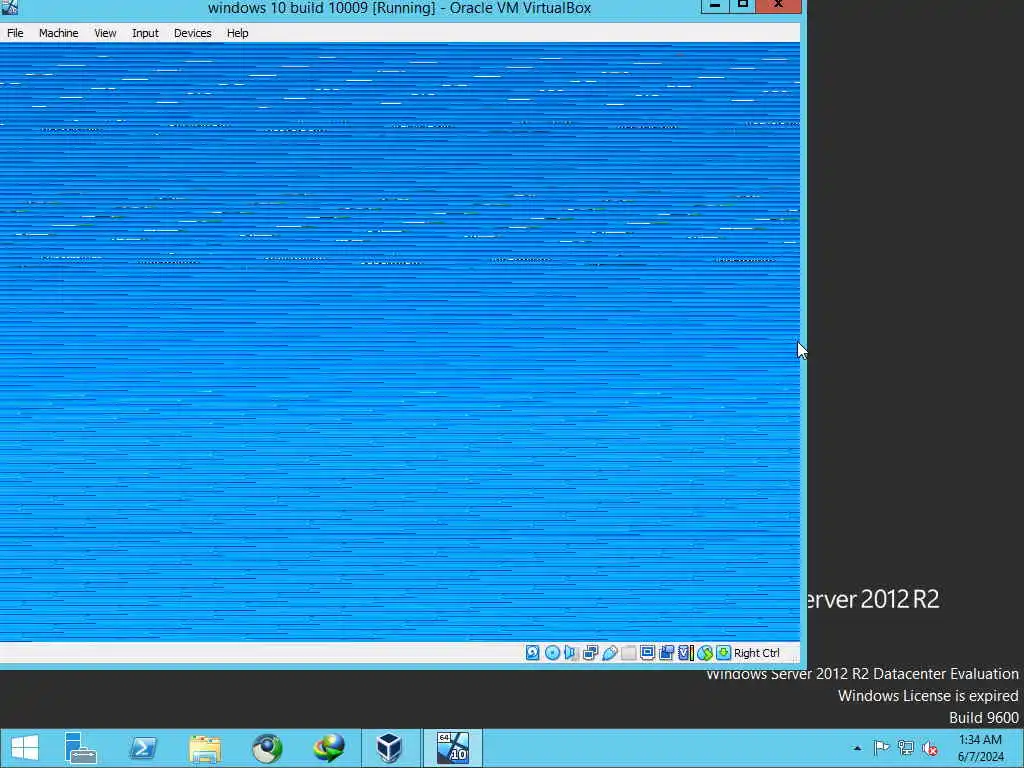Open the Windows Start button
Image resolution: width=1024 pixels, height=768 pixels.
click(x=25, y=748)
